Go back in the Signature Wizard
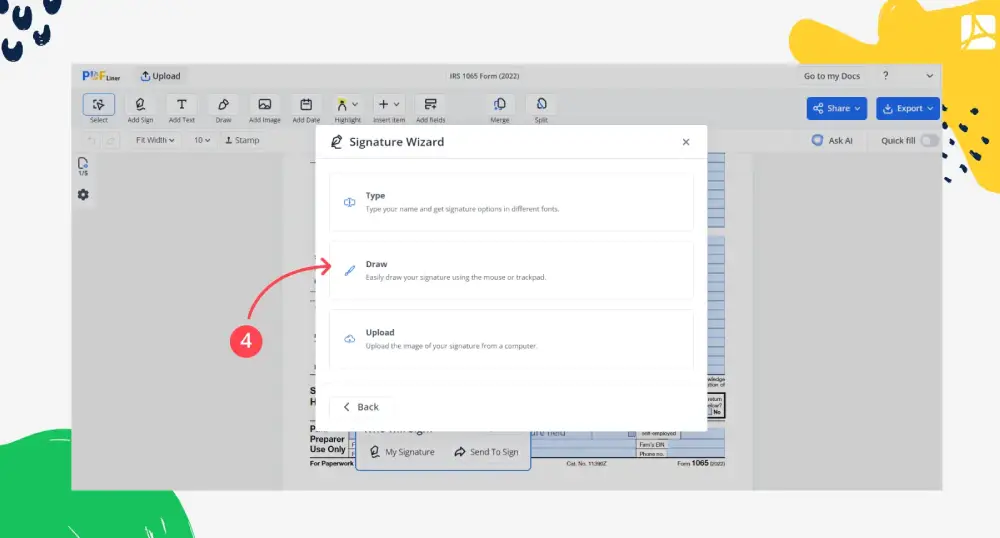 click(x=361, y=407)
